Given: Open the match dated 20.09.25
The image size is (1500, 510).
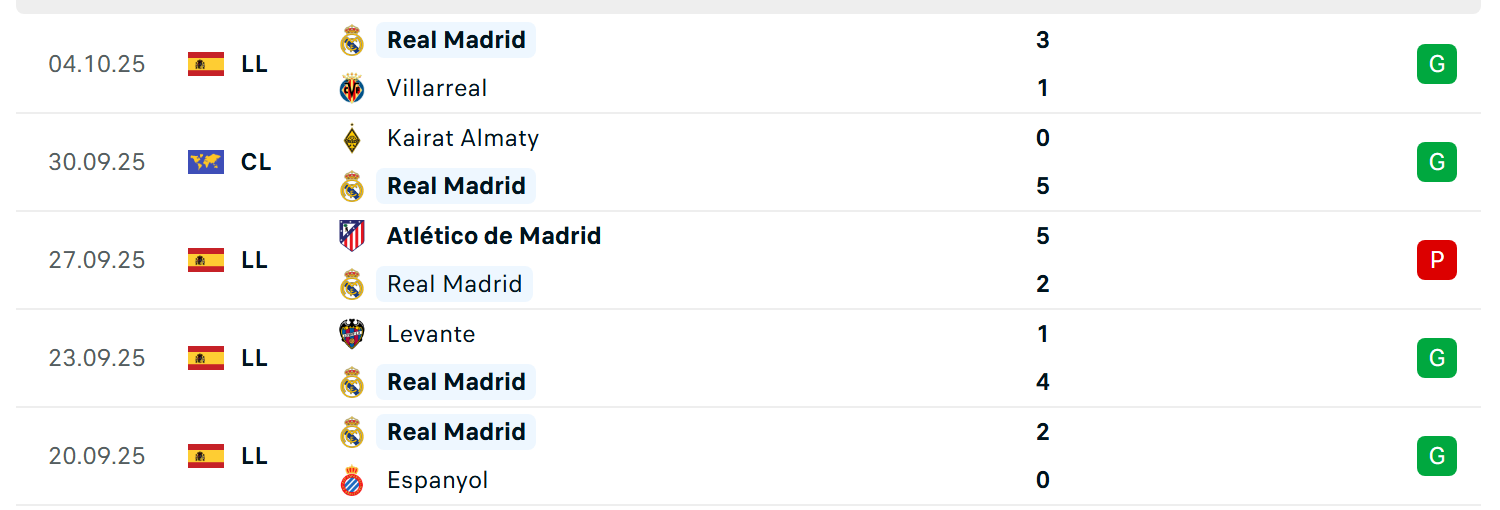Looking at the screenshot, I should (748, 456).
